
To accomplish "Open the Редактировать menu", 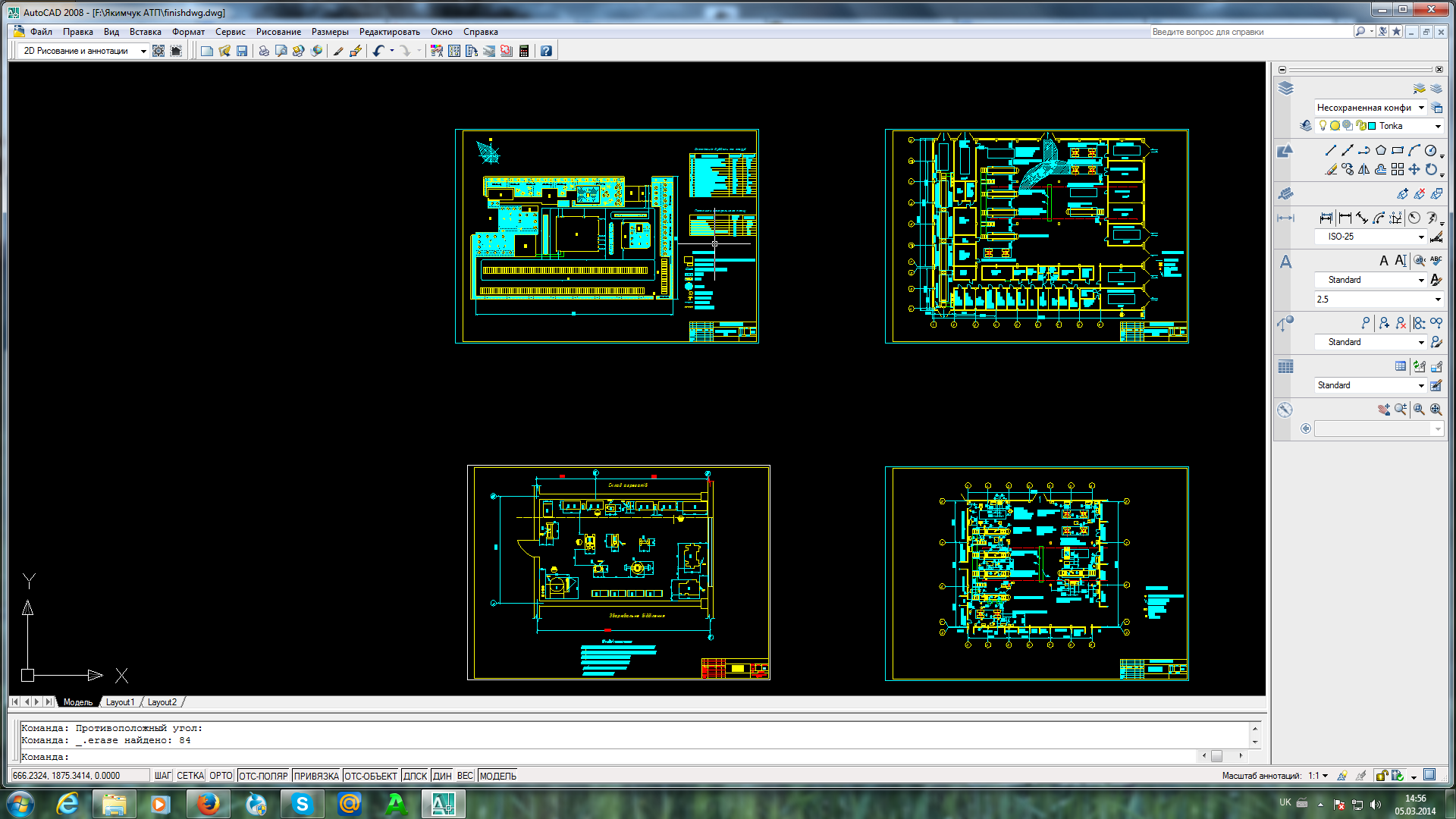I will [x=390, y=32].
